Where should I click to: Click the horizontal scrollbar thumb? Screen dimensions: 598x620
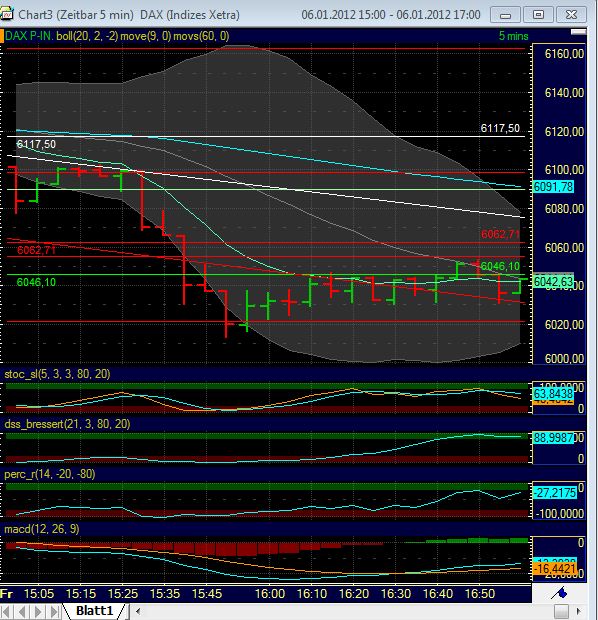pyautogui.click(x=561, y=611)
